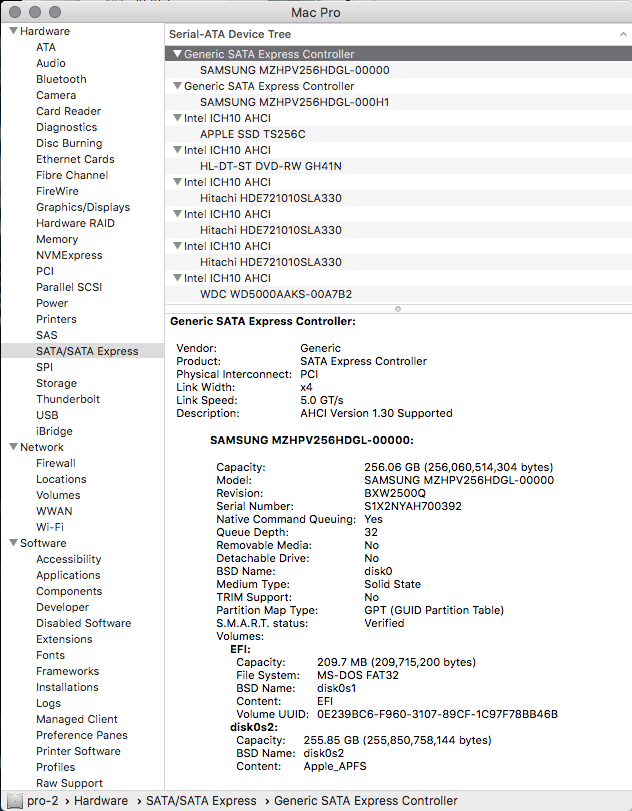Open Firewall under Network
632x811 pixels.
point(55,463)
